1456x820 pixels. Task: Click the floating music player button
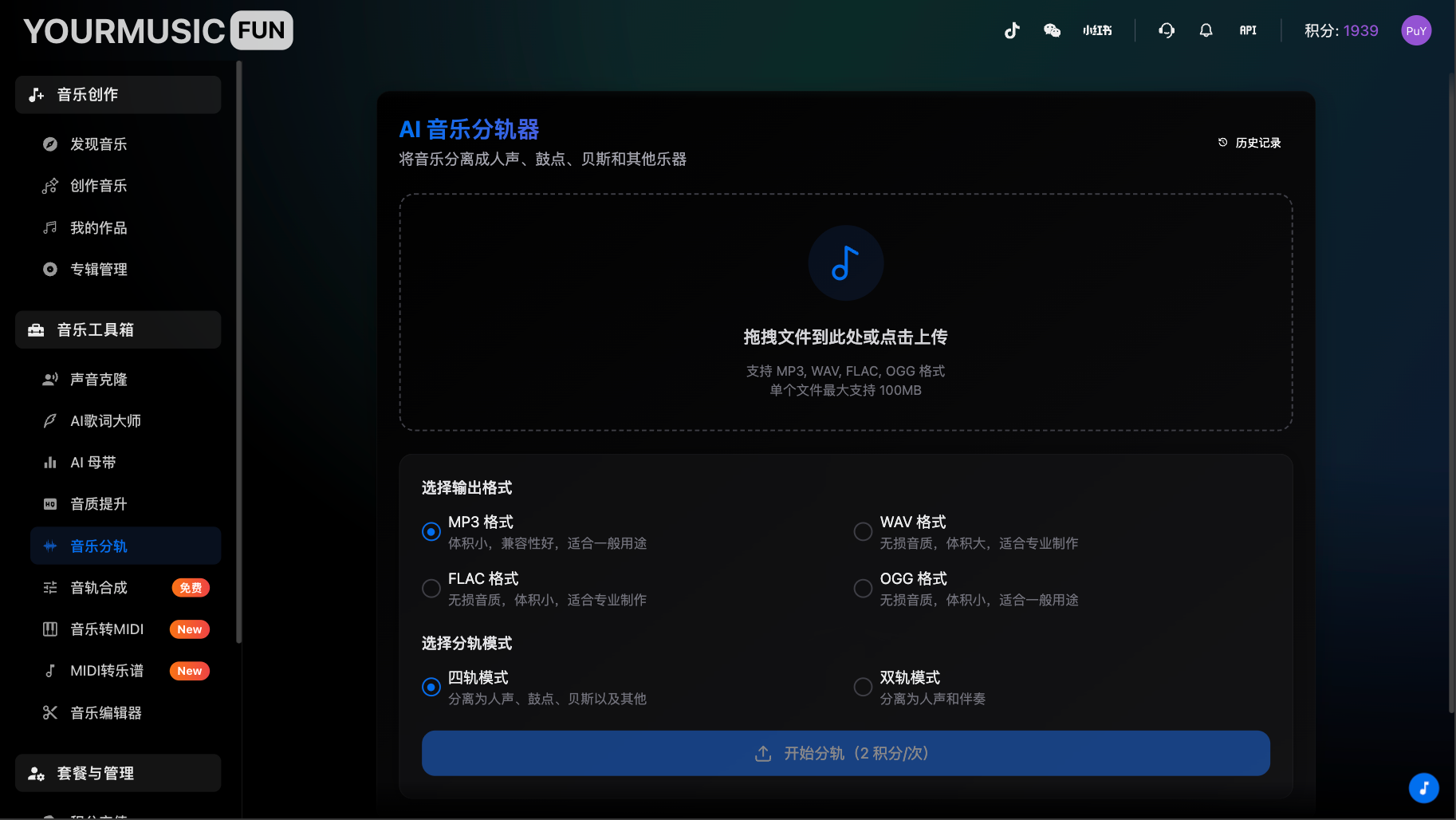[x=1423, y=788]
